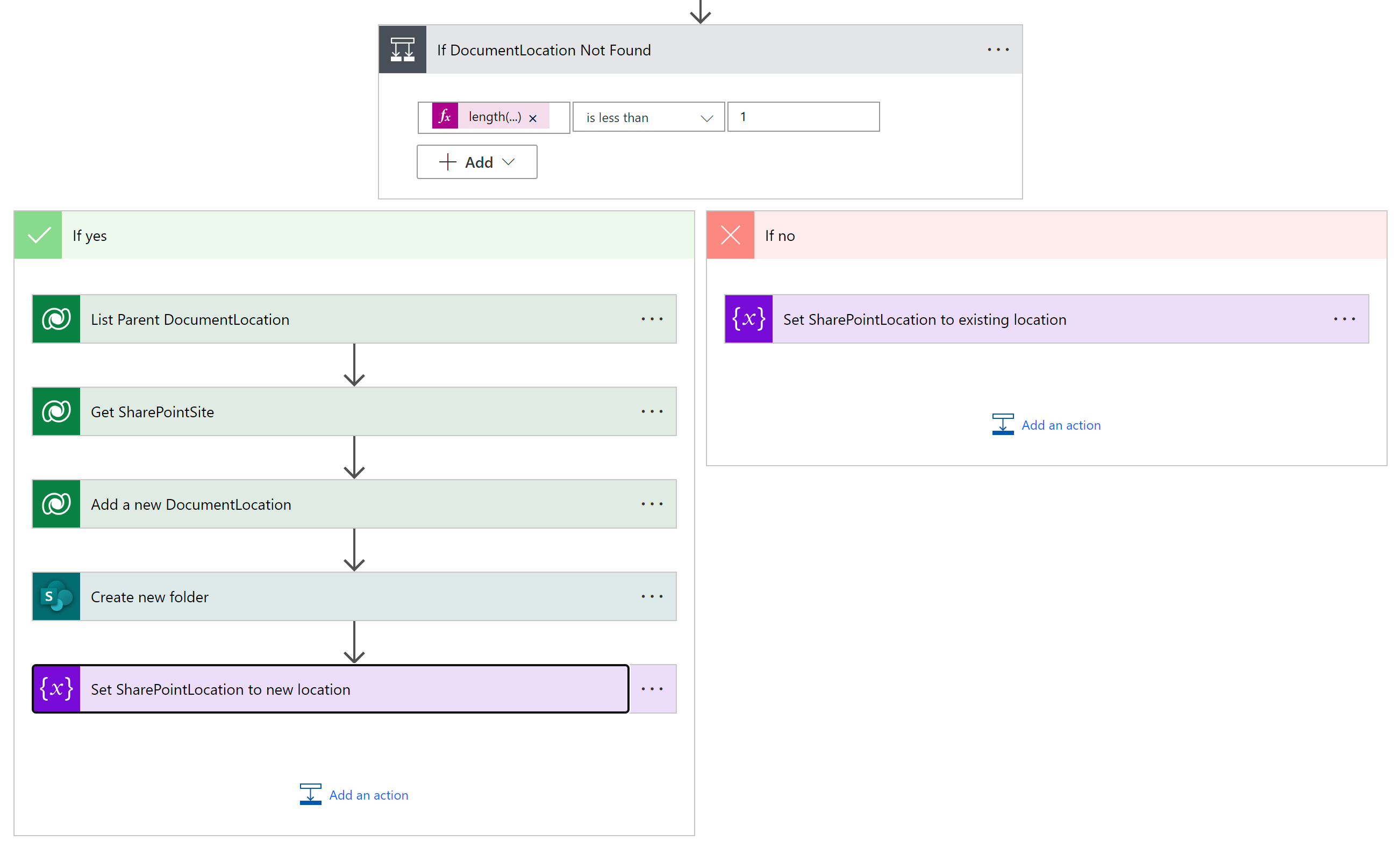Expand the Add condition row dropdown

(x=477, y=162)
